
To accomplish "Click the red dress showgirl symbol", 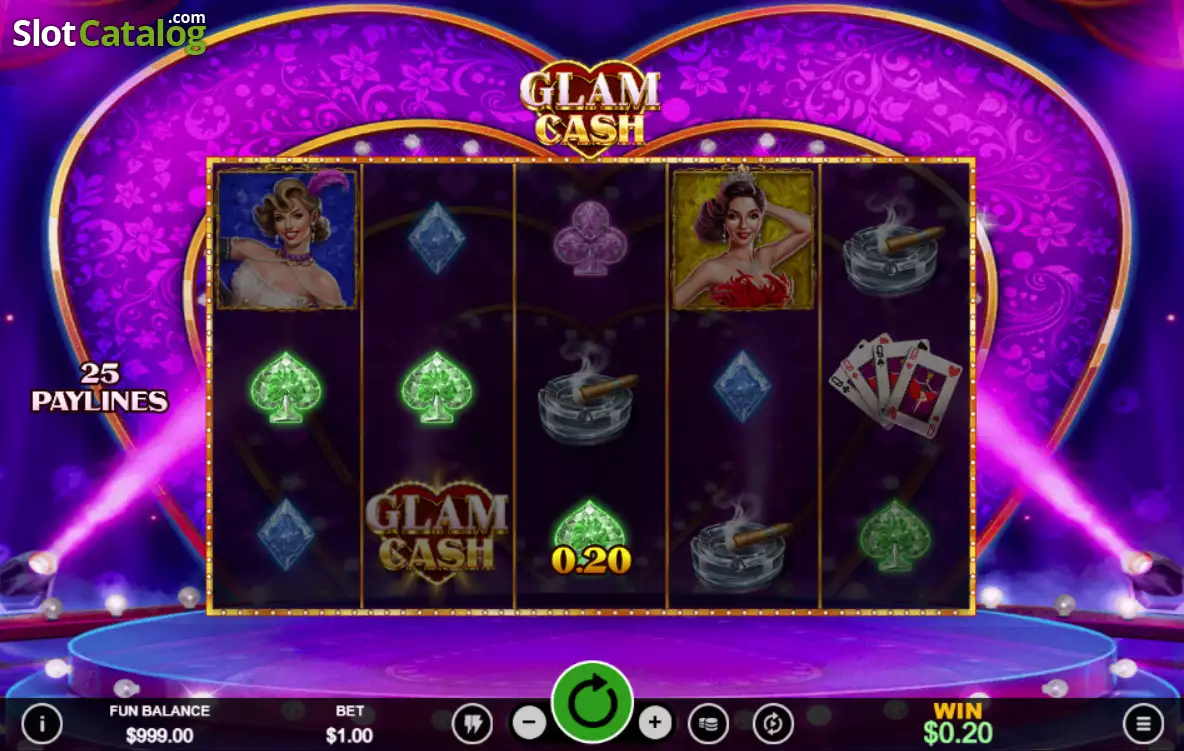I will point(743,239).
